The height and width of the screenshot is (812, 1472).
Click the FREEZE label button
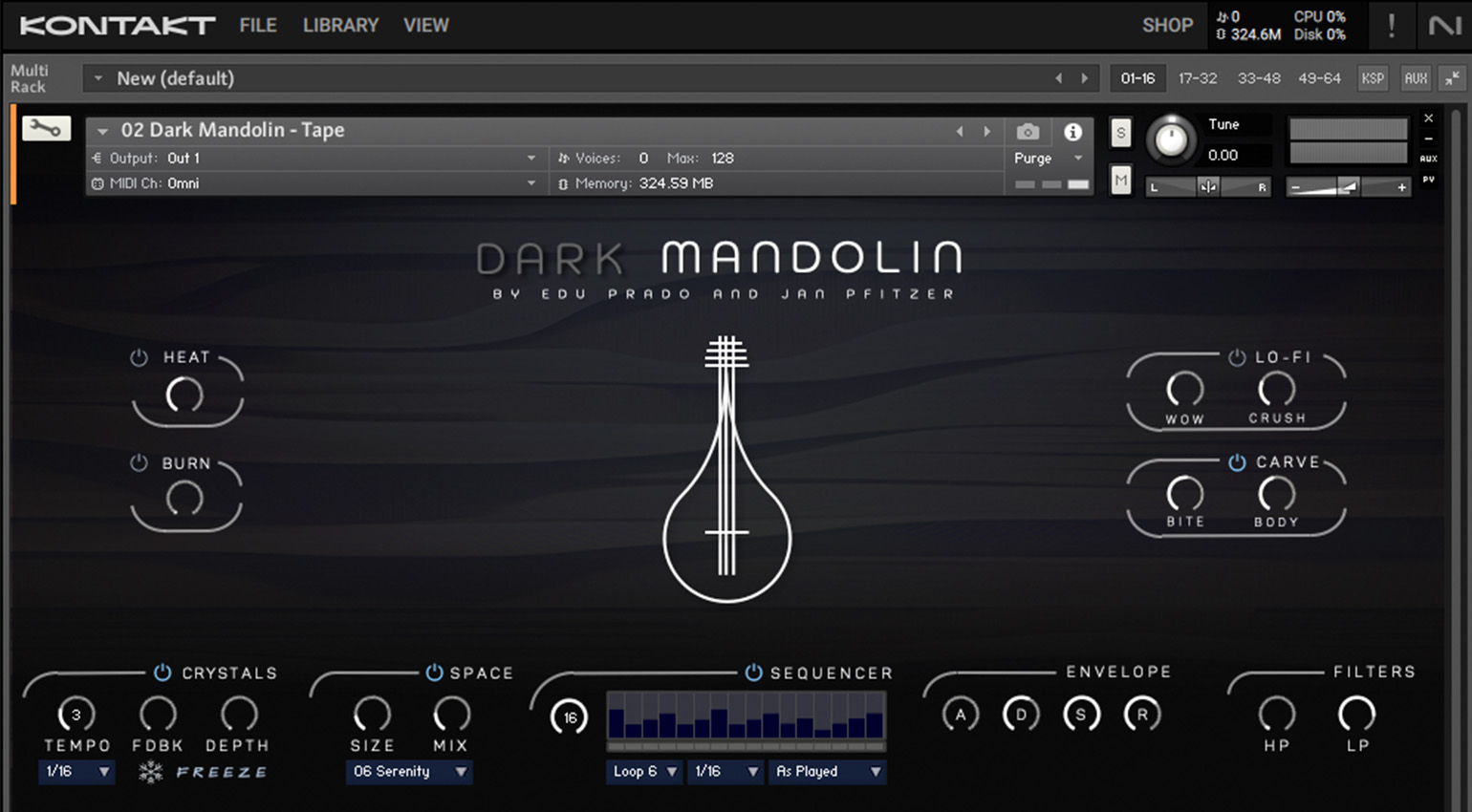221,772
